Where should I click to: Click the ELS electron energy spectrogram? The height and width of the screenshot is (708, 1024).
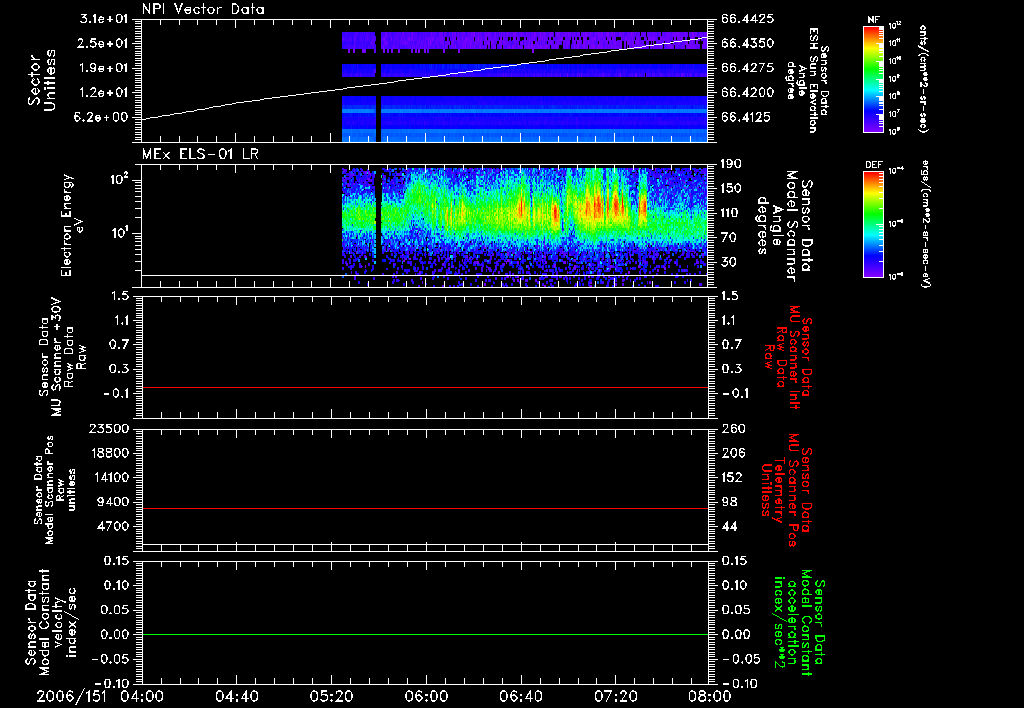525,226
